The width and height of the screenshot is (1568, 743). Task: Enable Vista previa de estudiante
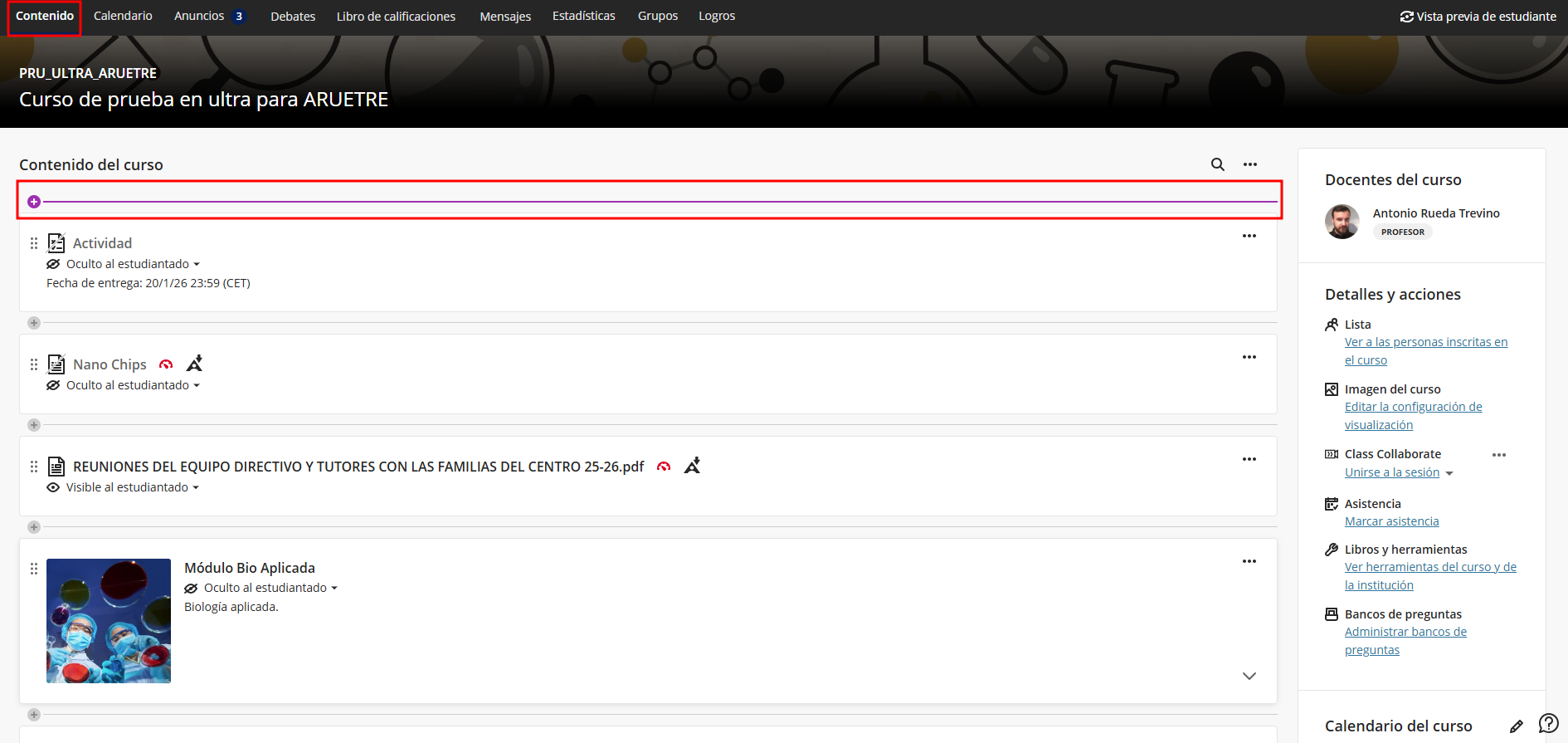point(1478,17)
